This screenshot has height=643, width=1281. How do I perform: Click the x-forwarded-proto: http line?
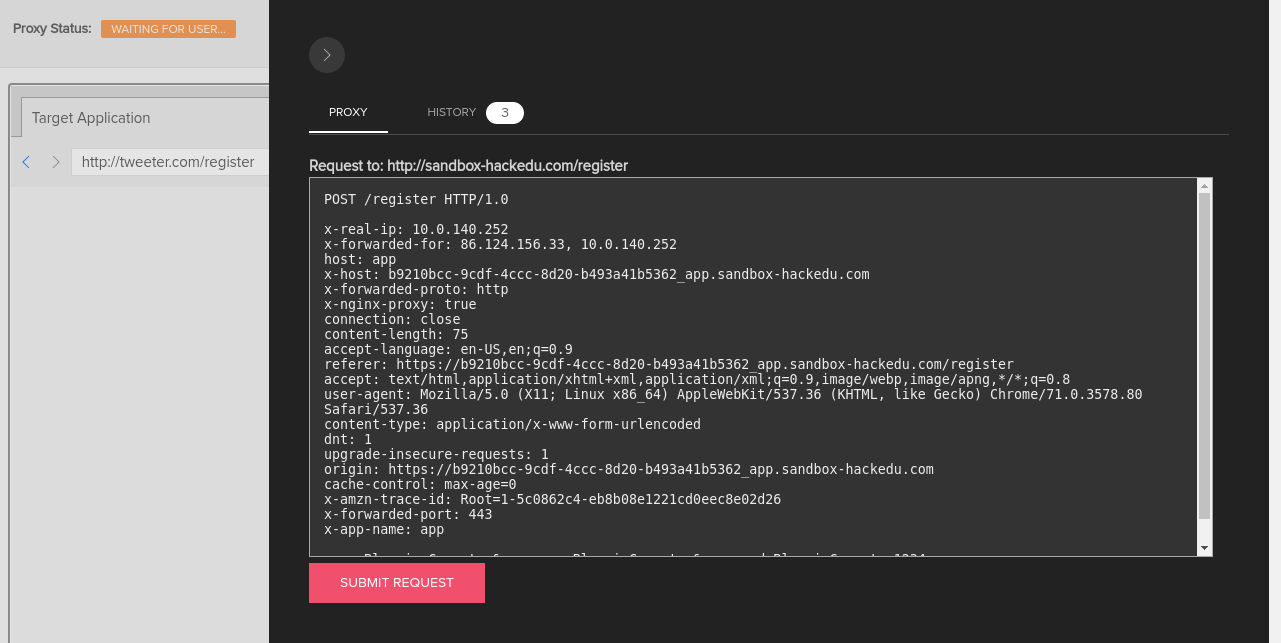(416, 290)
